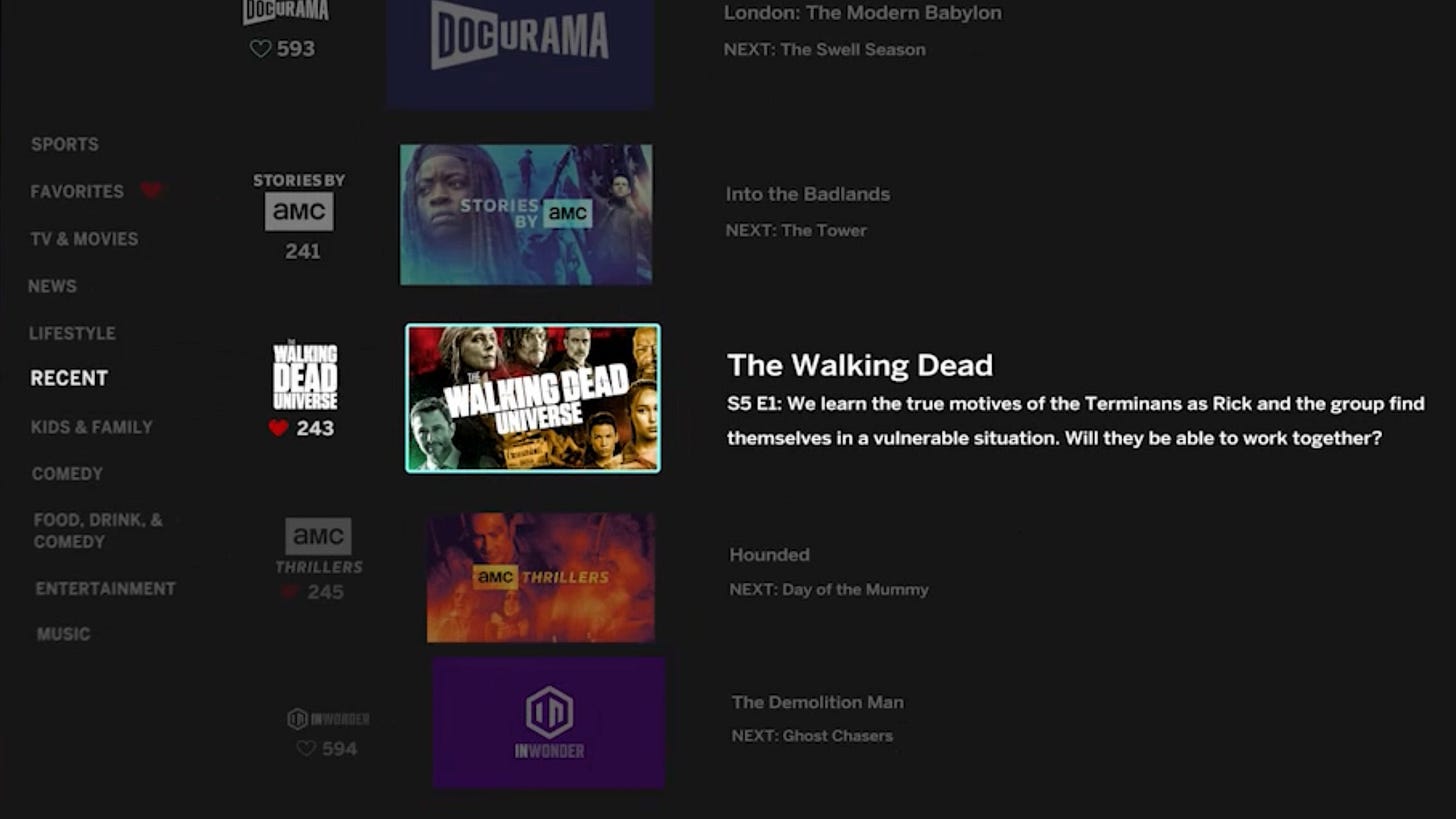
Task: Select the Entertainment category
Action: point(105,589)
